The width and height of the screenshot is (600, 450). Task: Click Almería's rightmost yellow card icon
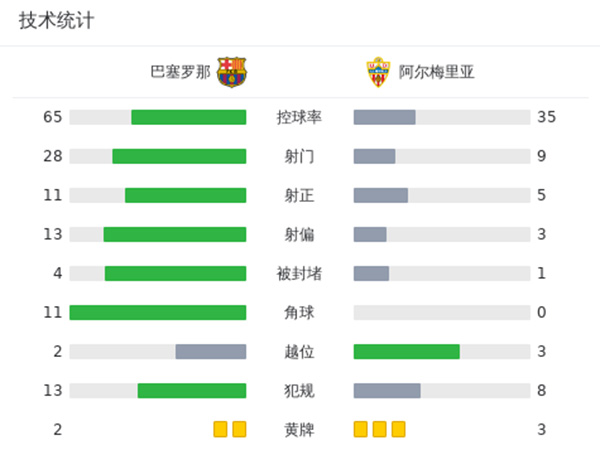pos(399,429)
